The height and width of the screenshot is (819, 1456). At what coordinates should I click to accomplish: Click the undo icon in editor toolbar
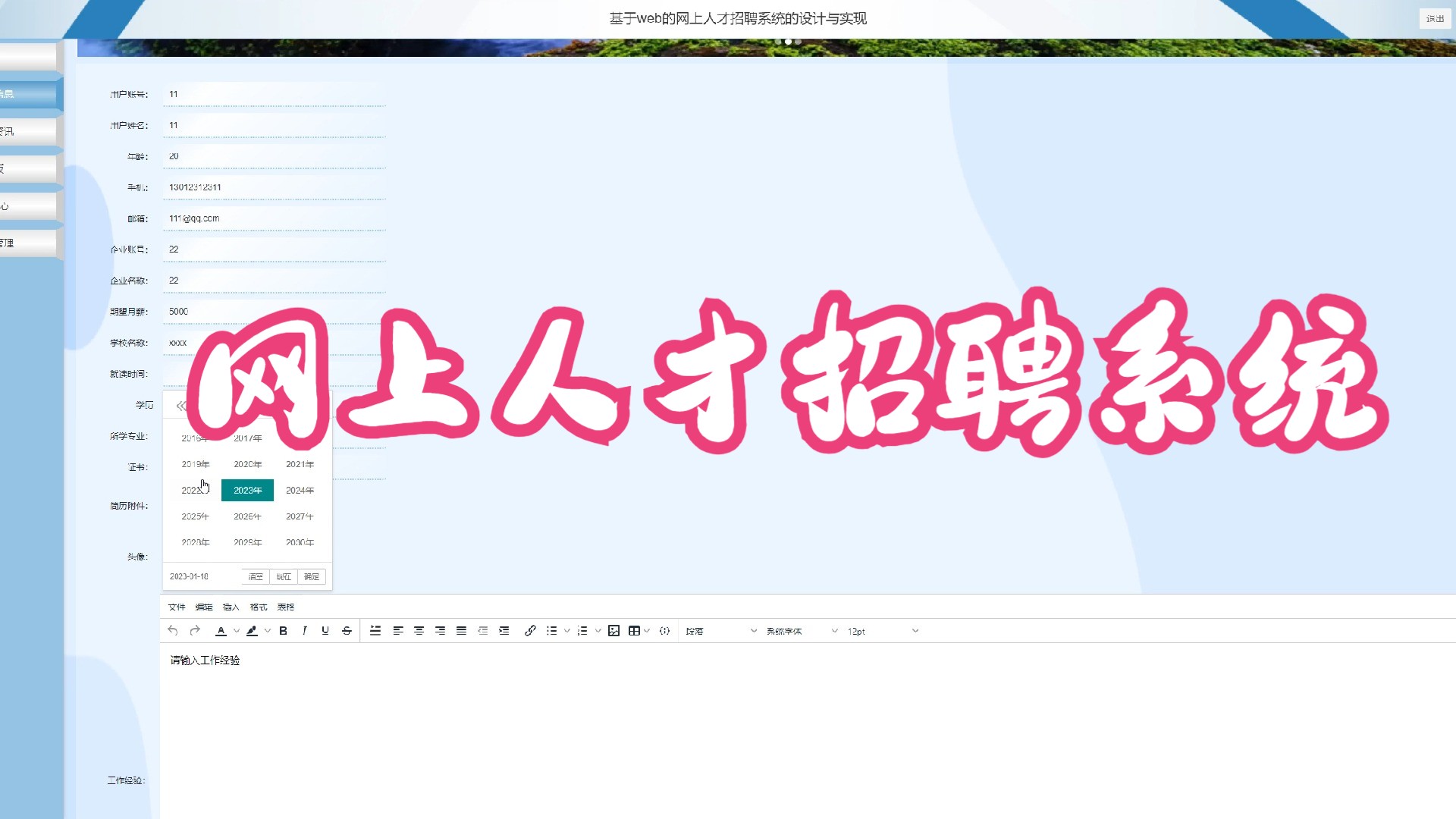coord(173,630)
